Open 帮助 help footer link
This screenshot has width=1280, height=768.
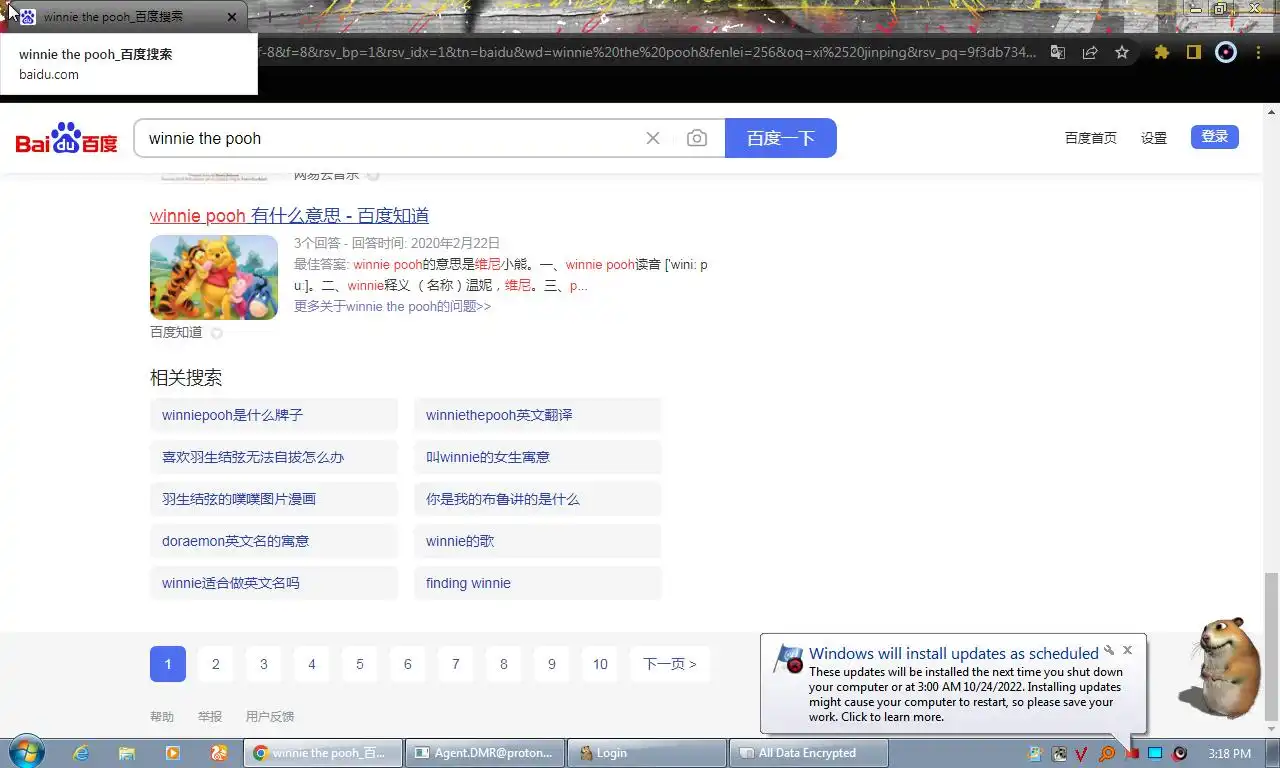tap(162, 717)
